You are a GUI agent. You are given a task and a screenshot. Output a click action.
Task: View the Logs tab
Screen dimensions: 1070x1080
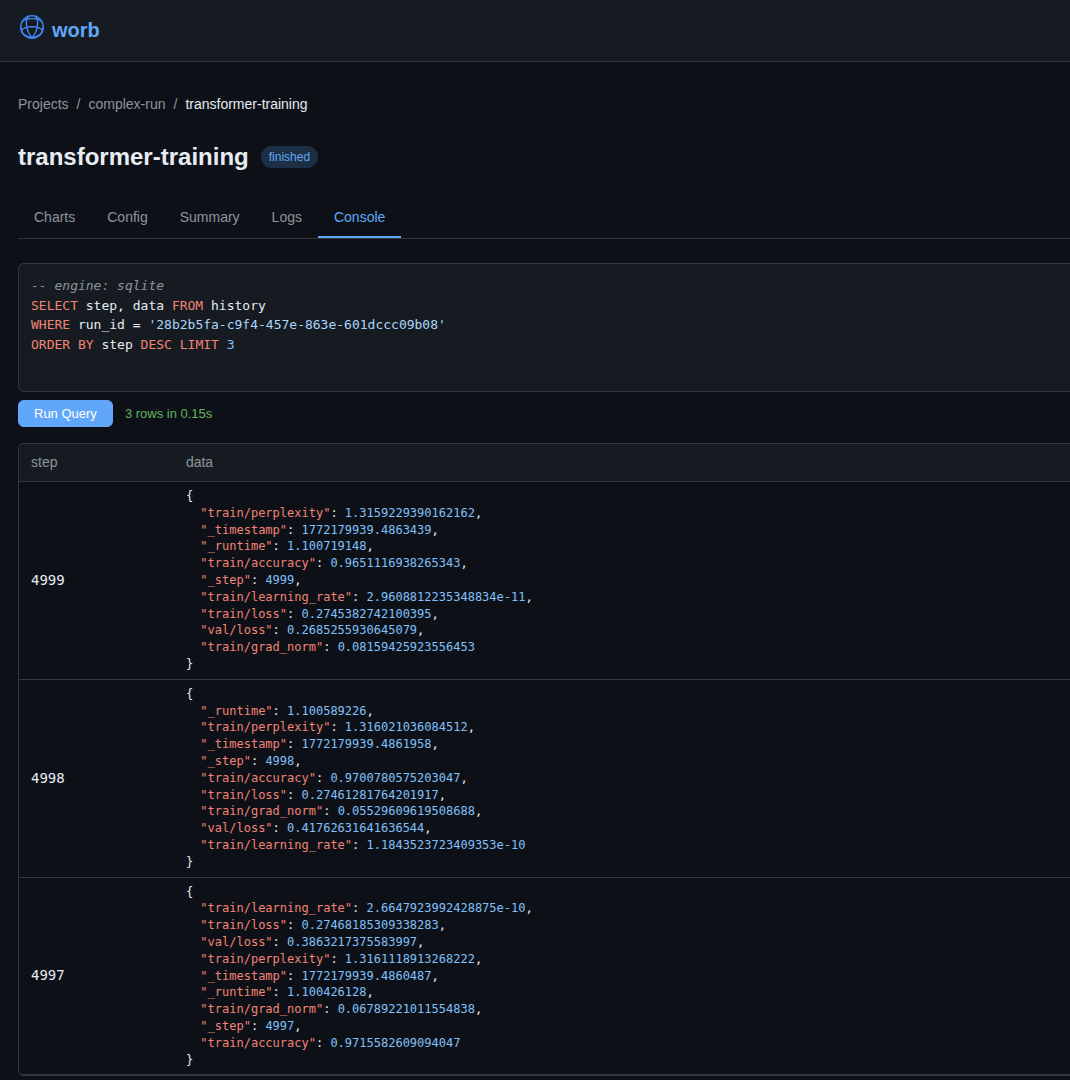tap(286, 217)
